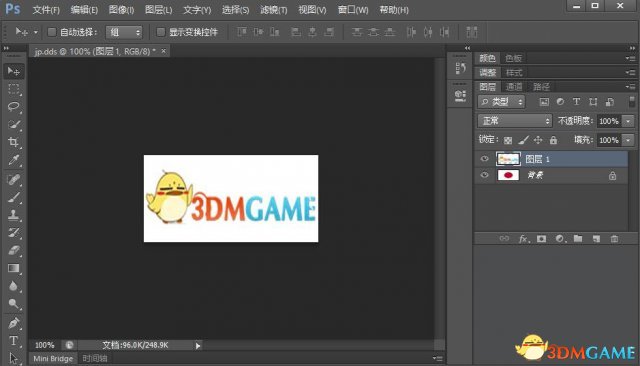Image resolution: width=640 pixels, height=366 pixels.
Task: Delete layer with trash icon
Action: tap(614, 239)
